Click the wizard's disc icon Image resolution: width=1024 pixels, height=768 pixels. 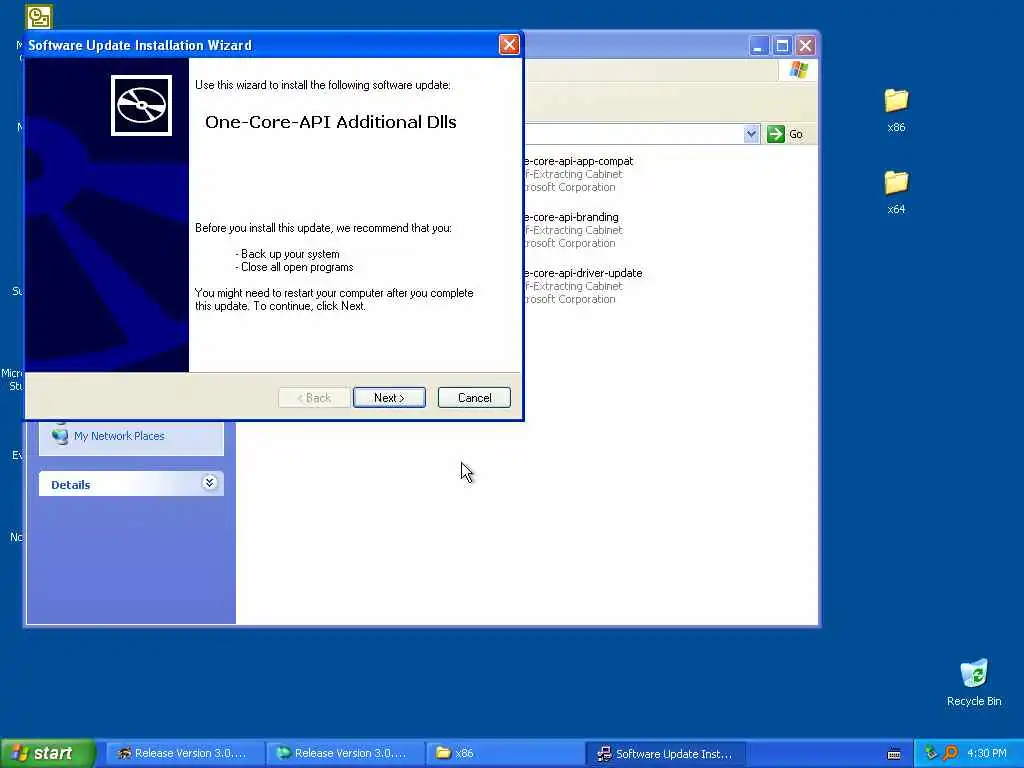point(141,105)
